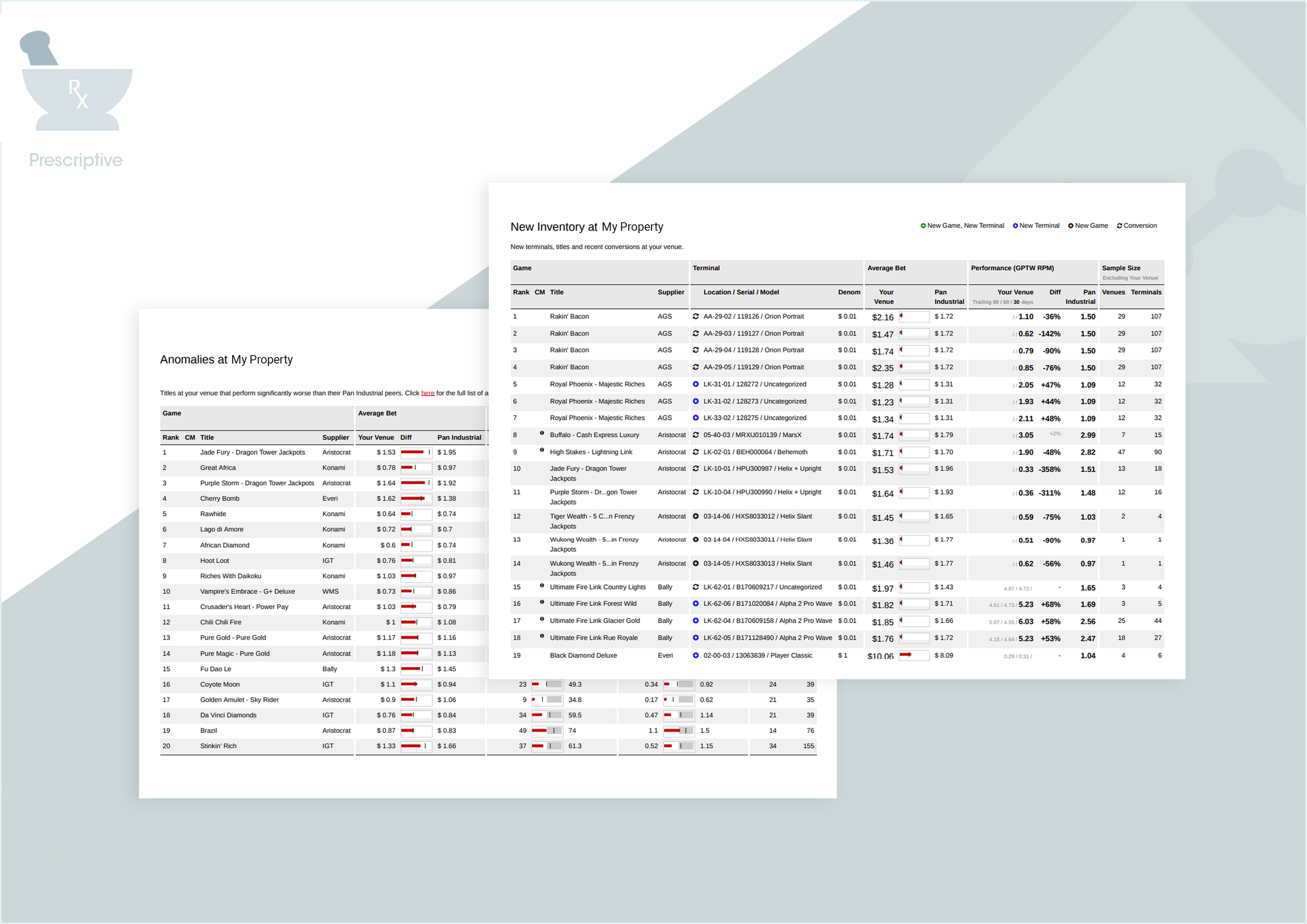This screenshot has width=1307, height=924.
Task: Click the blue 'New Terminal' legend icon
Action: pos(1015,226)
